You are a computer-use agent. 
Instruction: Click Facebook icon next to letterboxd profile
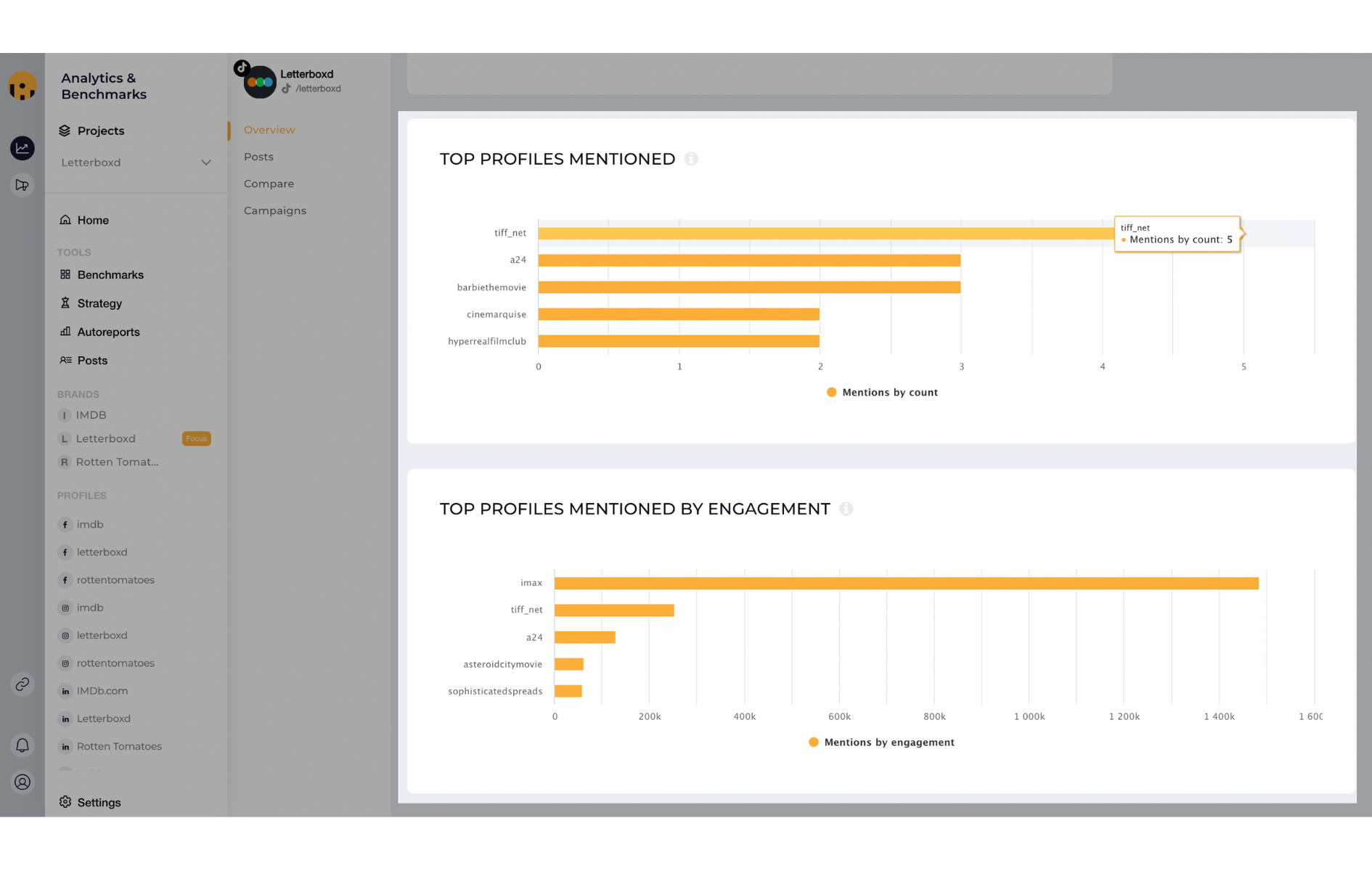(x=65, y=552)
